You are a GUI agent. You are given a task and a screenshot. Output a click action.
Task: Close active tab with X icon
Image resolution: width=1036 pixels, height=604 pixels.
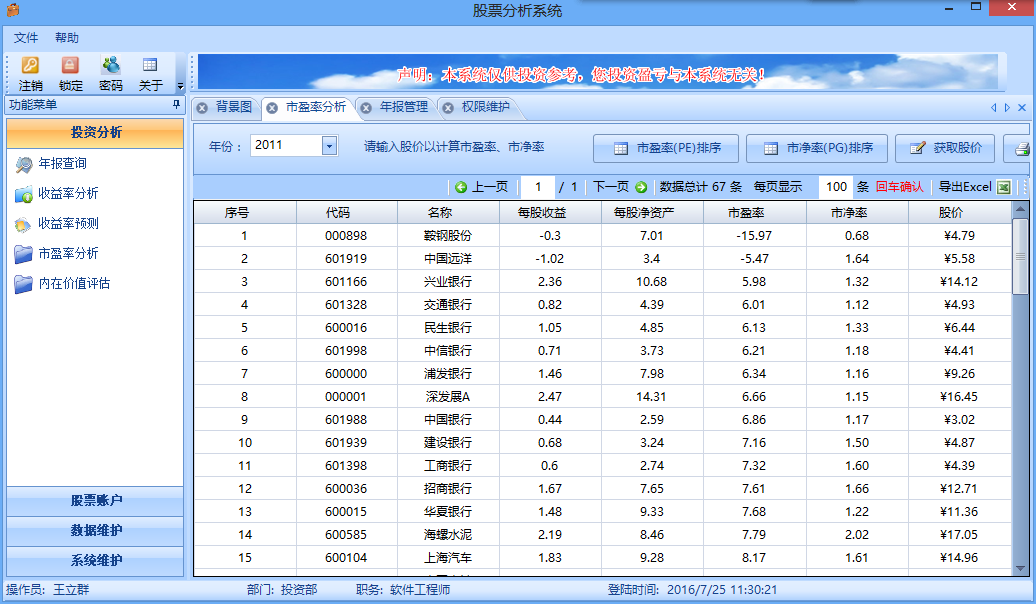click(1021, 108)
